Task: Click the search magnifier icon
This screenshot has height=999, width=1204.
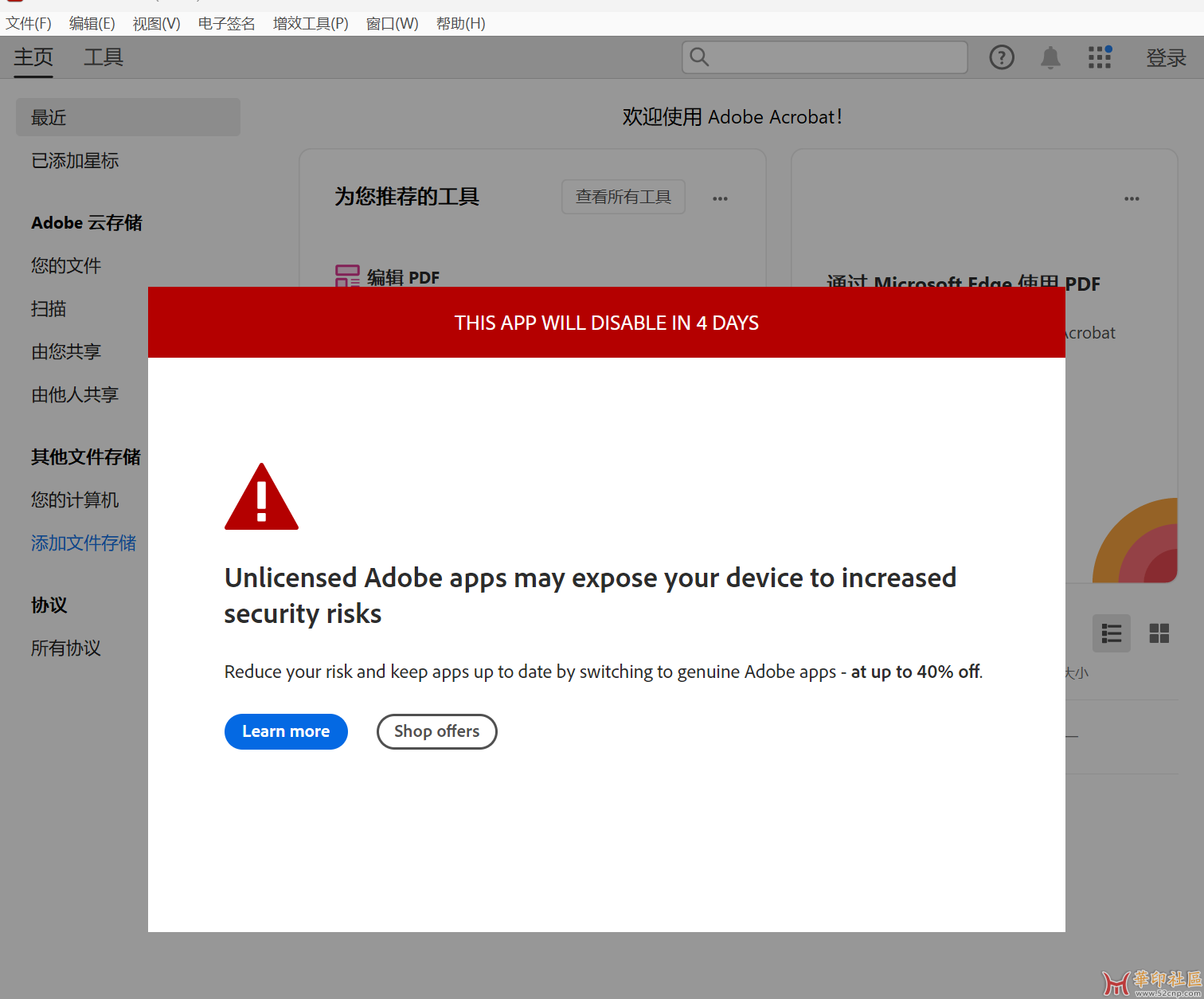Action: tap(699, 57)
